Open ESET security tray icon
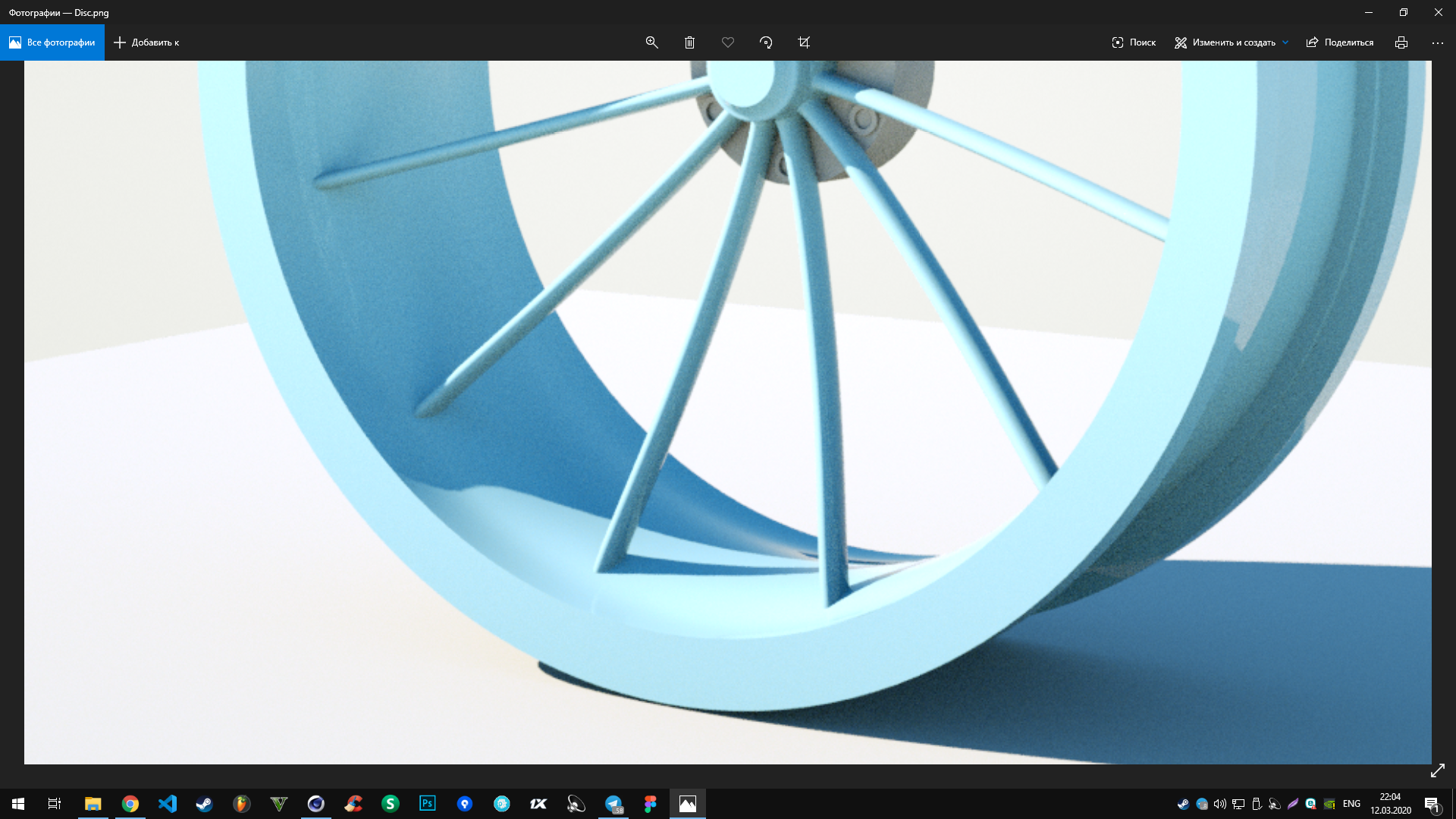Viewport: 1456px width, 819px height. point(1311,804)
